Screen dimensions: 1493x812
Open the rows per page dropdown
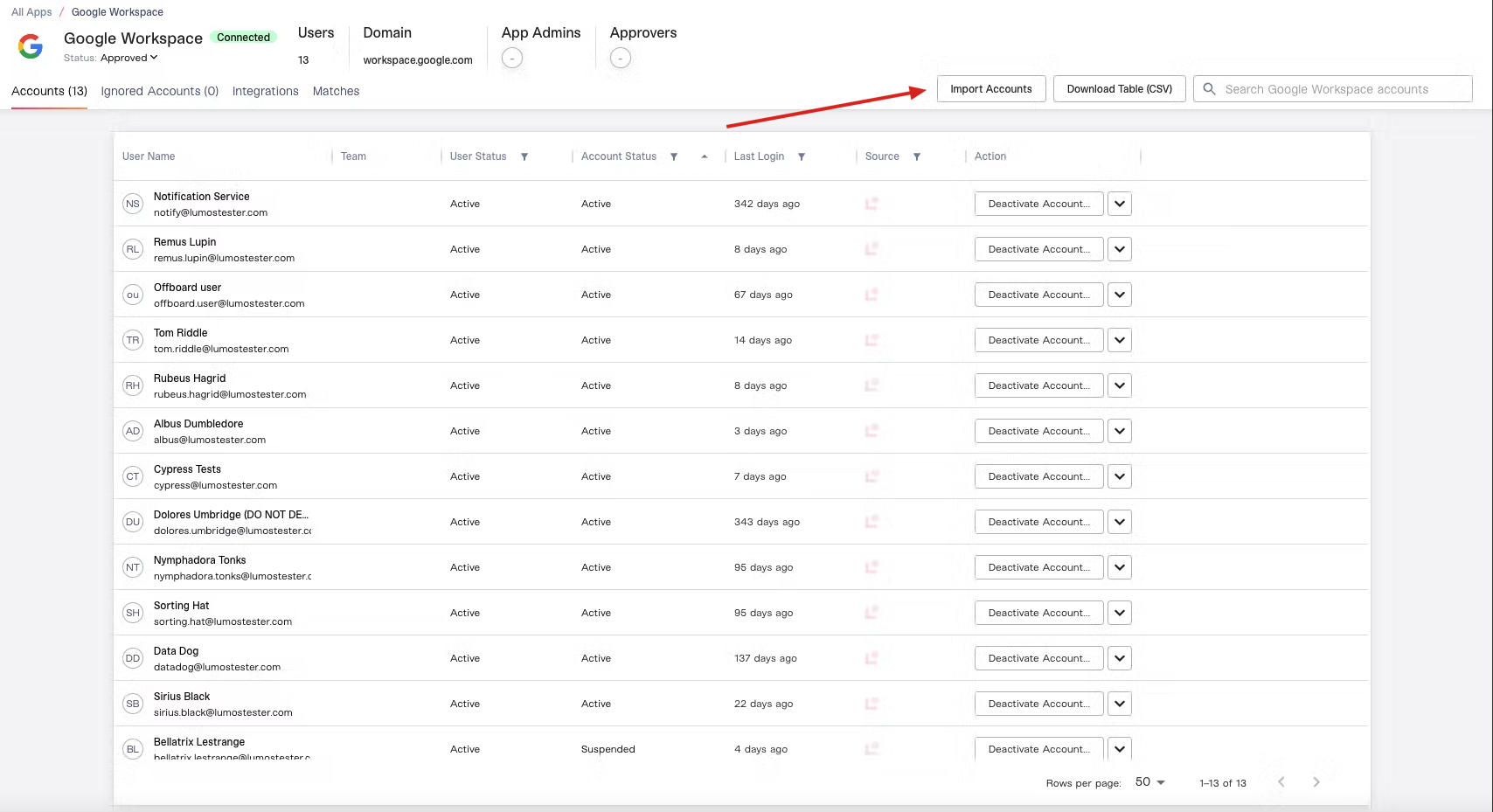1150,781
